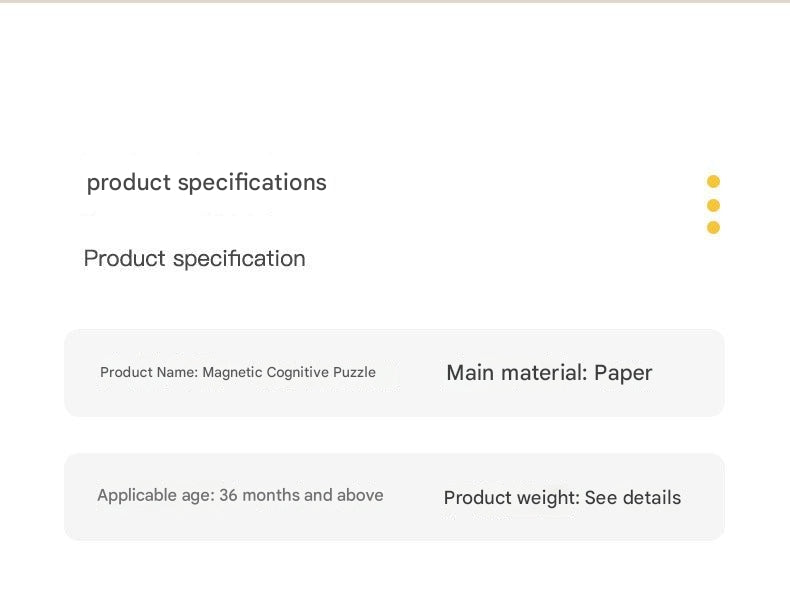This screenshot has width=790, height=593.
Task: Click the word 'Product' in the subtitle
Action: pyautogui.click(x=124, y=258)
